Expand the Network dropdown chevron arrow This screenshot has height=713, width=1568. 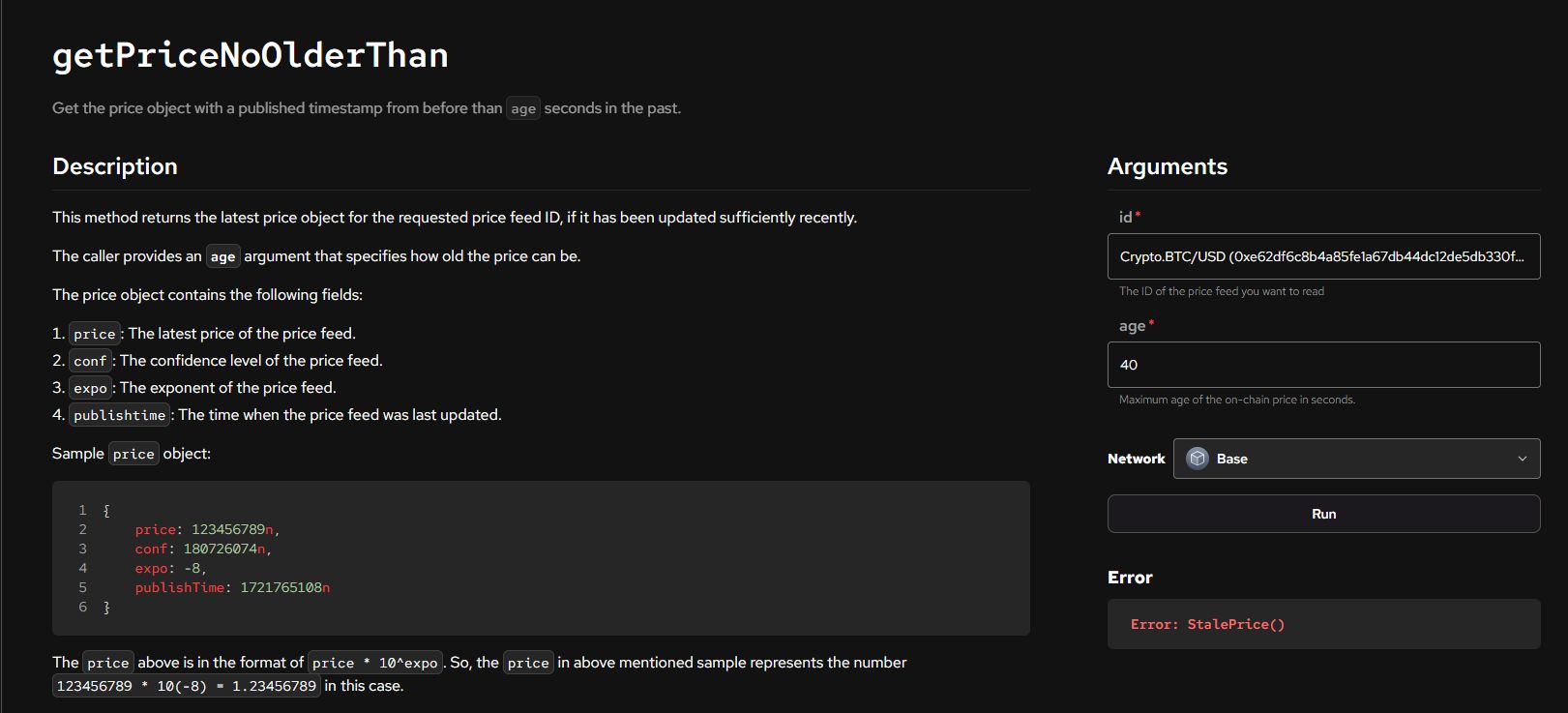[1523, 459]
